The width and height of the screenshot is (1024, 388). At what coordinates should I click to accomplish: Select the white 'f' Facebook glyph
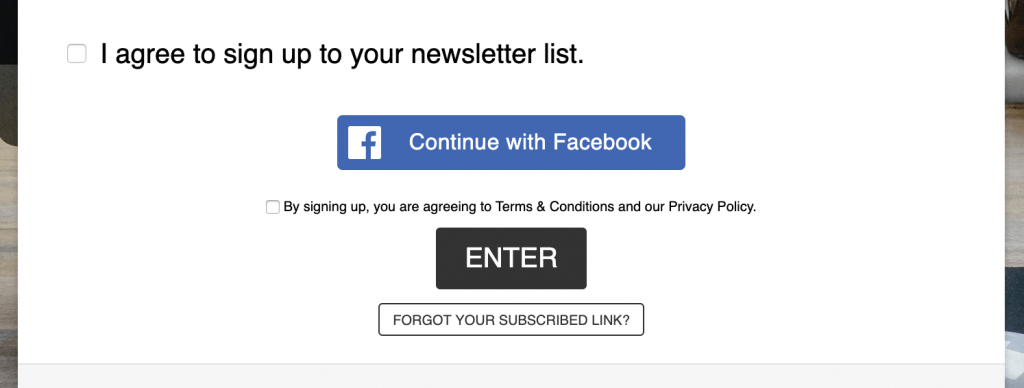(369, 144)
